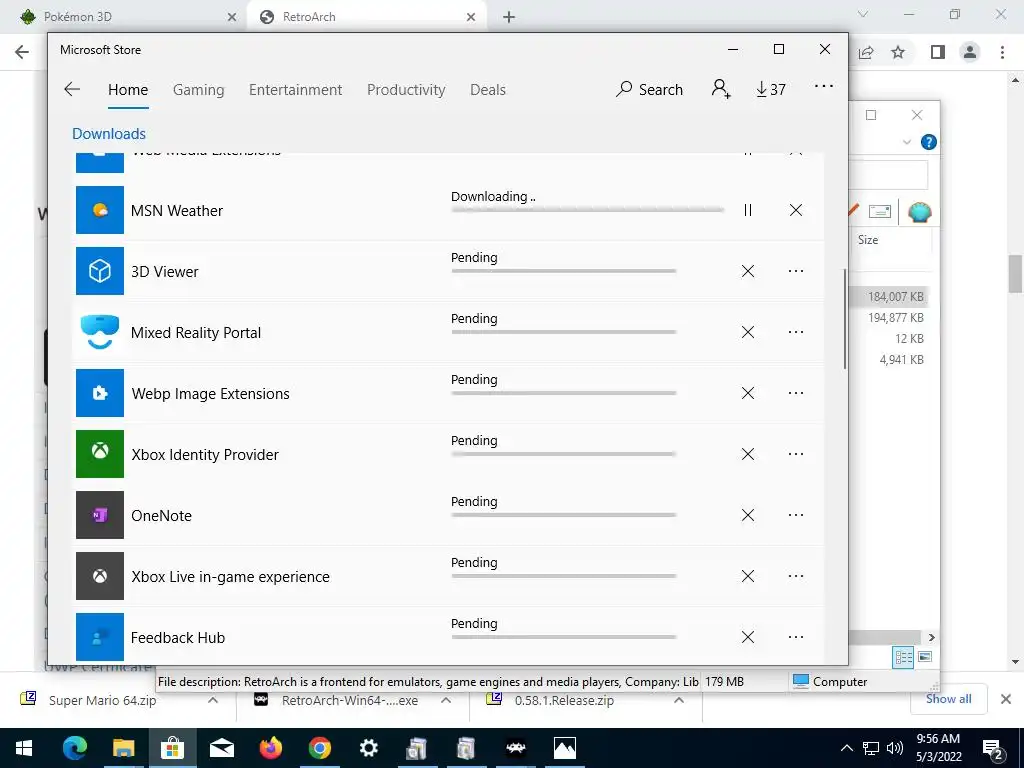Click the OneNote pending progress bar
The height and width of the screenshot is (768, 1024).
[x=564, y=515]
